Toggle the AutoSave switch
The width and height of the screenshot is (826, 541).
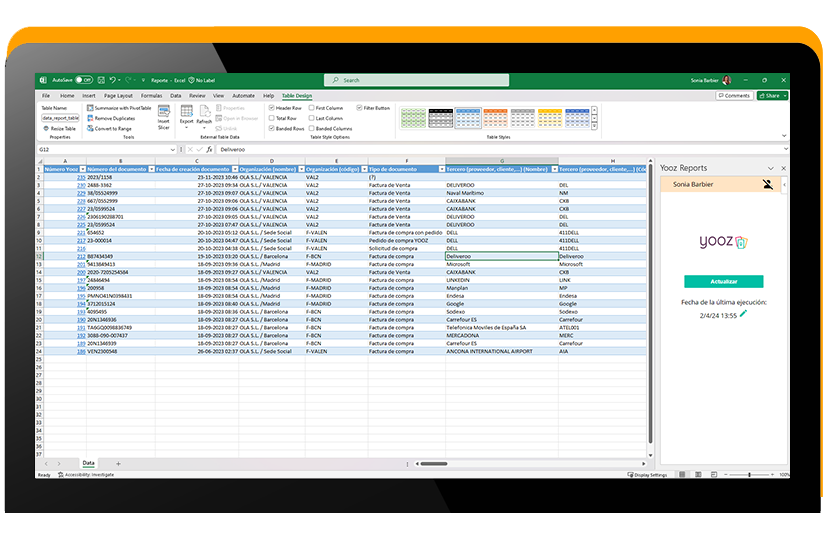coord(84,80)
